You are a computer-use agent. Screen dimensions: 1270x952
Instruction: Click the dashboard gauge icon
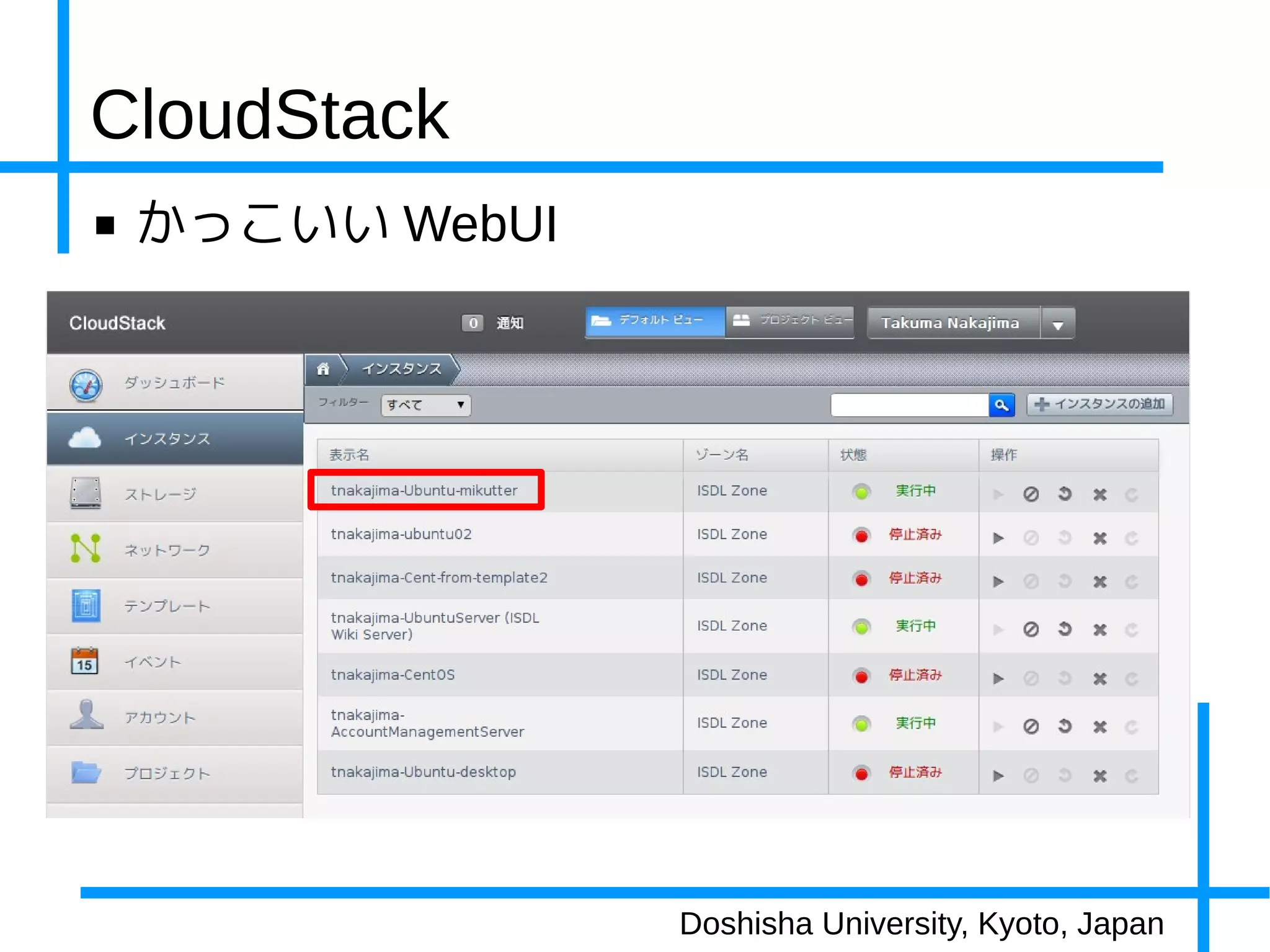tap(86, 385)
